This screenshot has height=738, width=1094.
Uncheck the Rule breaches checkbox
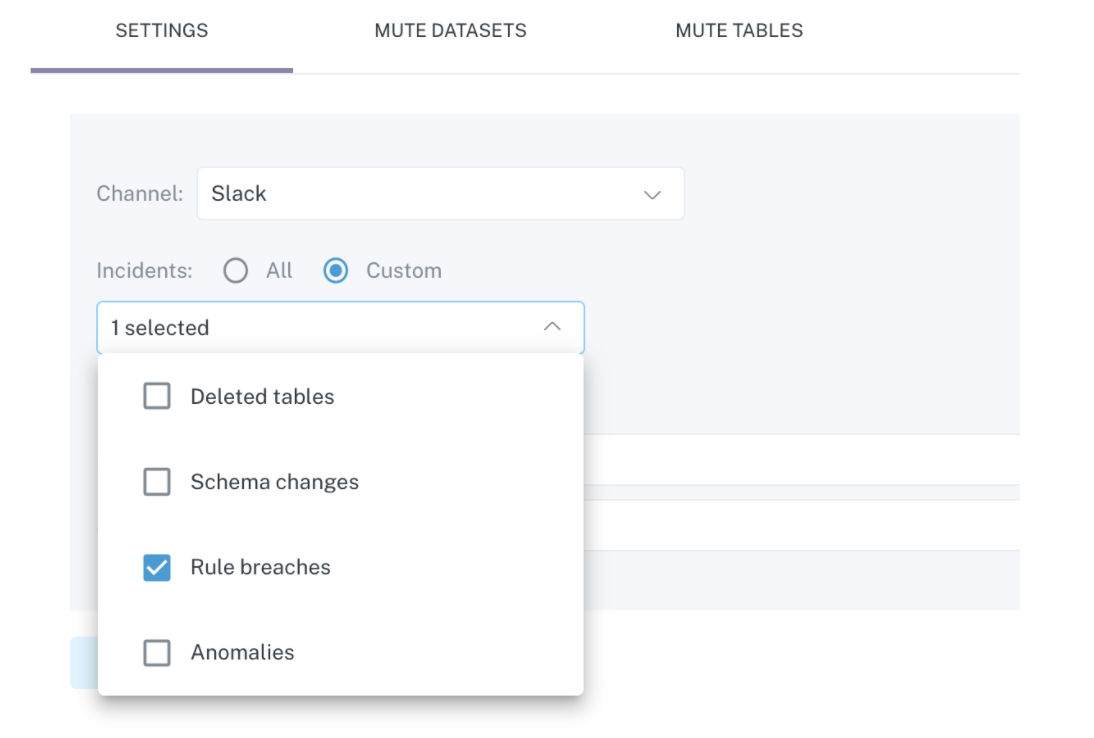coord(157,568)
